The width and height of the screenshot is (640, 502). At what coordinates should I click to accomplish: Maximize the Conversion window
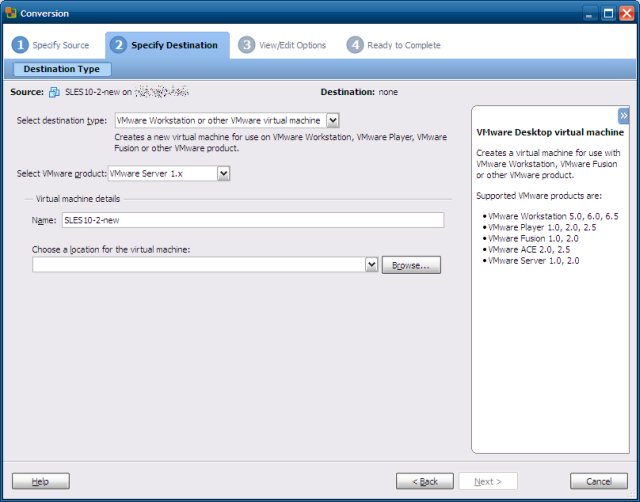[x=608, y=13]
